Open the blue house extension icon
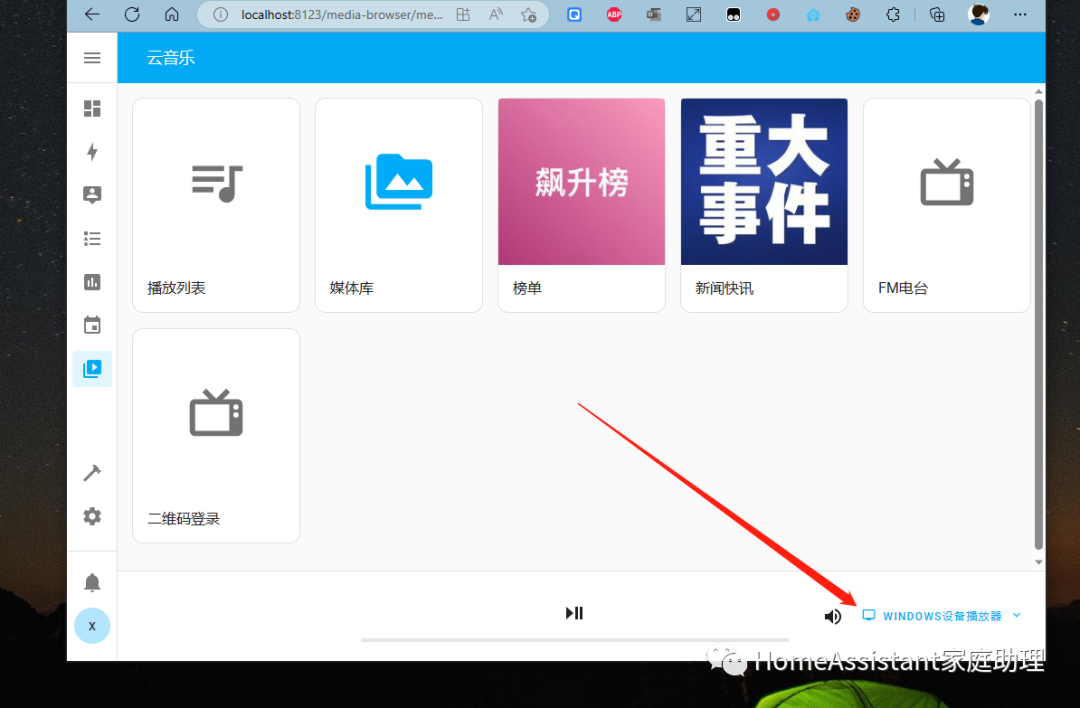The height and width of the screenshot is (708, 1080). (813, 14)
